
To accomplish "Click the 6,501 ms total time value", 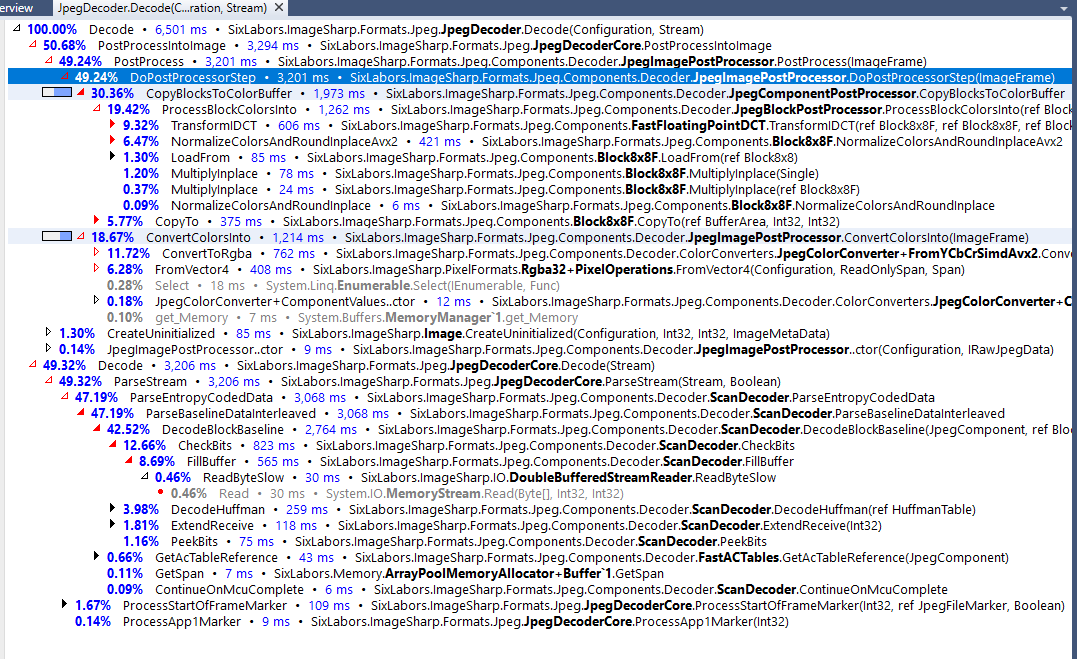I will point(181,30).
